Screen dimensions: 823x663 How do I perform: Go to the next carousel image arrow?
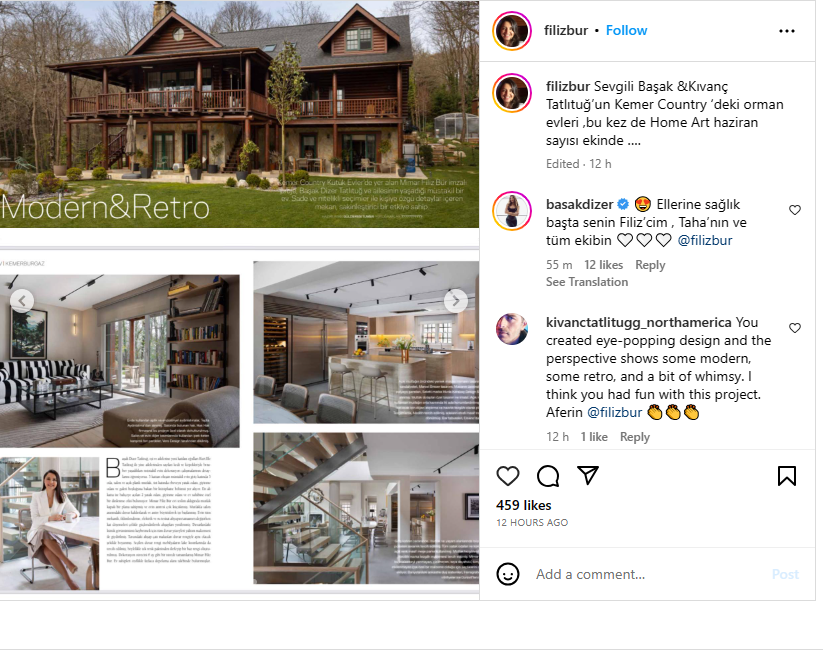(456, 301)
